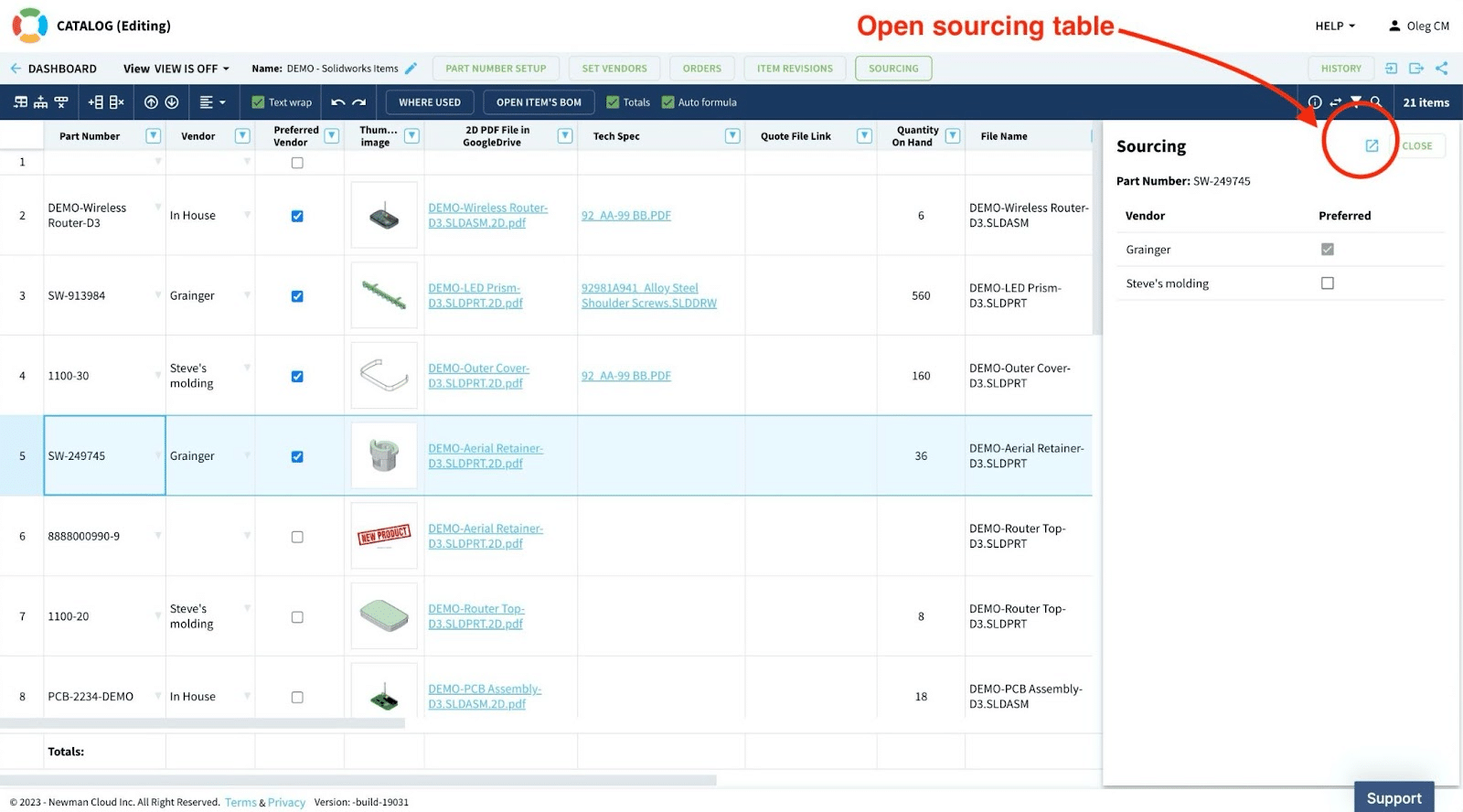1463x812 pixels.
Task: Open sourcing table via pop-out icon
Action: tap(1372, 145)
